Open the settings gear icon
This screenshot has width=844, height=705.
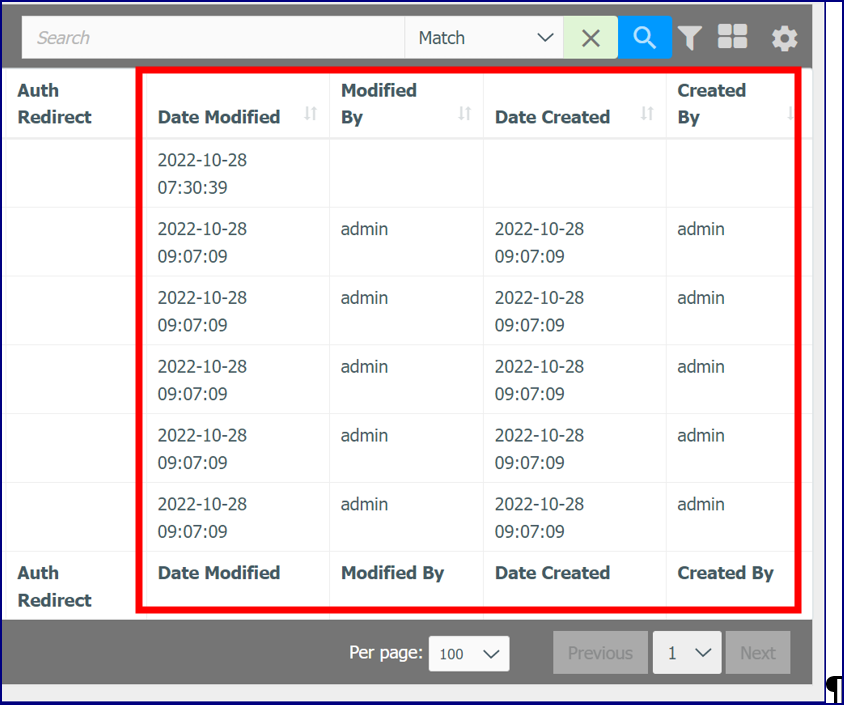(784, 39)
